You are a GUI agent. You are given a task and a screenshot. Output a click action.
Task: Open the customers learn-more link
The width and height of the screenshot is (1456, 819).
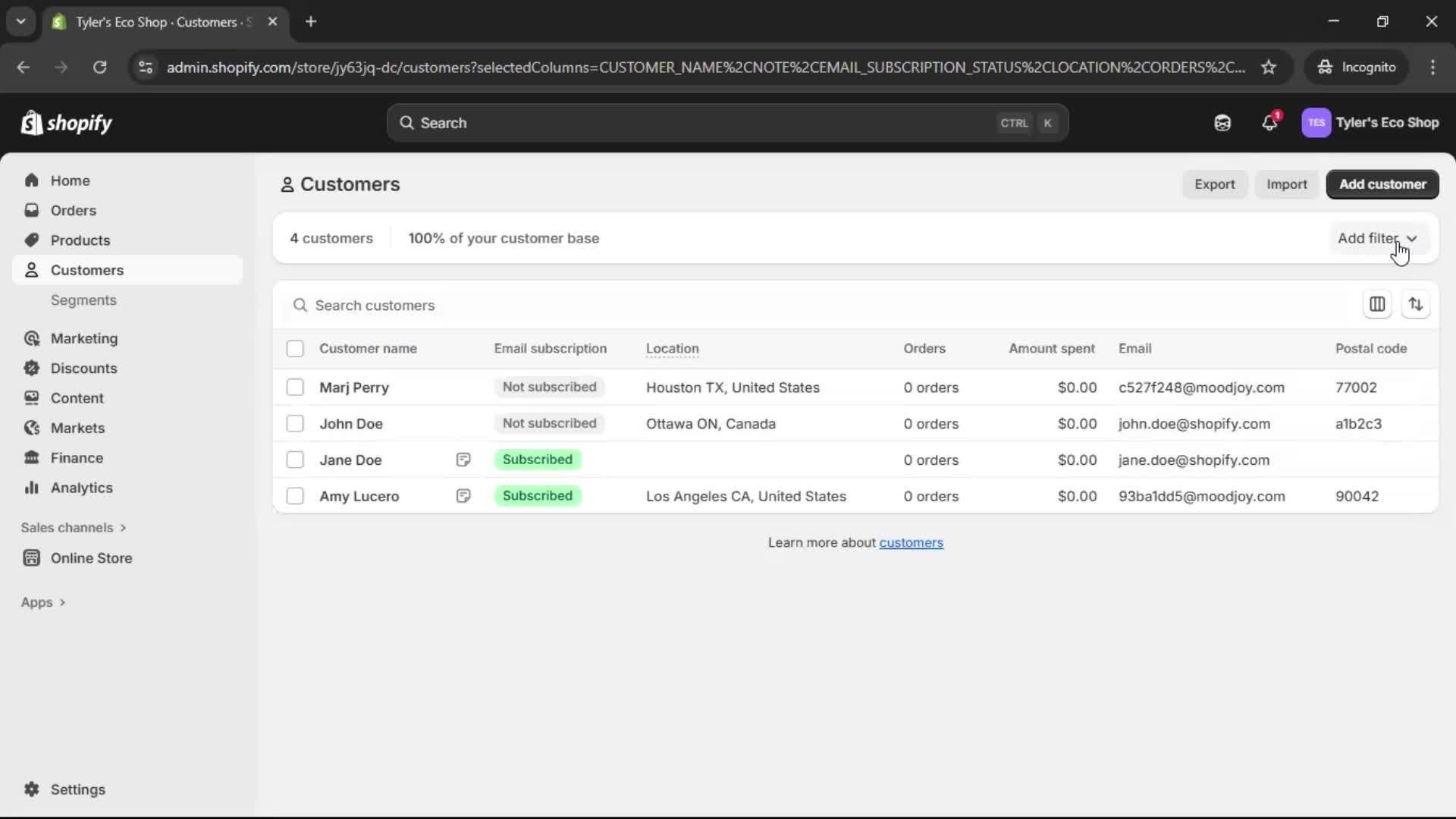tap(912, 542)
